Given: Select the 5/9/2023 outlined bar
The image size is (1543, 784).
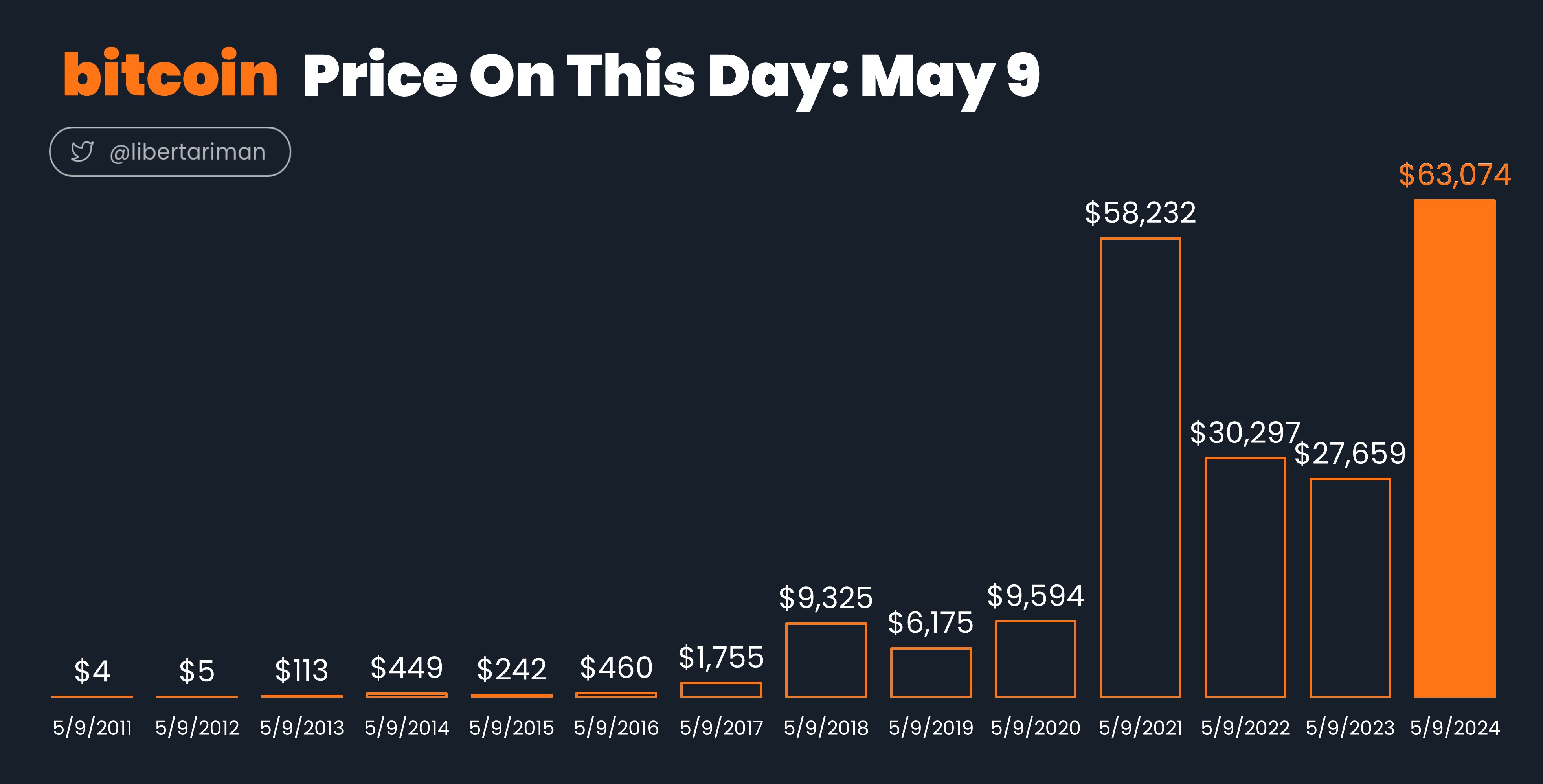Looking at the screenshot, I should tap(1350, 588).
